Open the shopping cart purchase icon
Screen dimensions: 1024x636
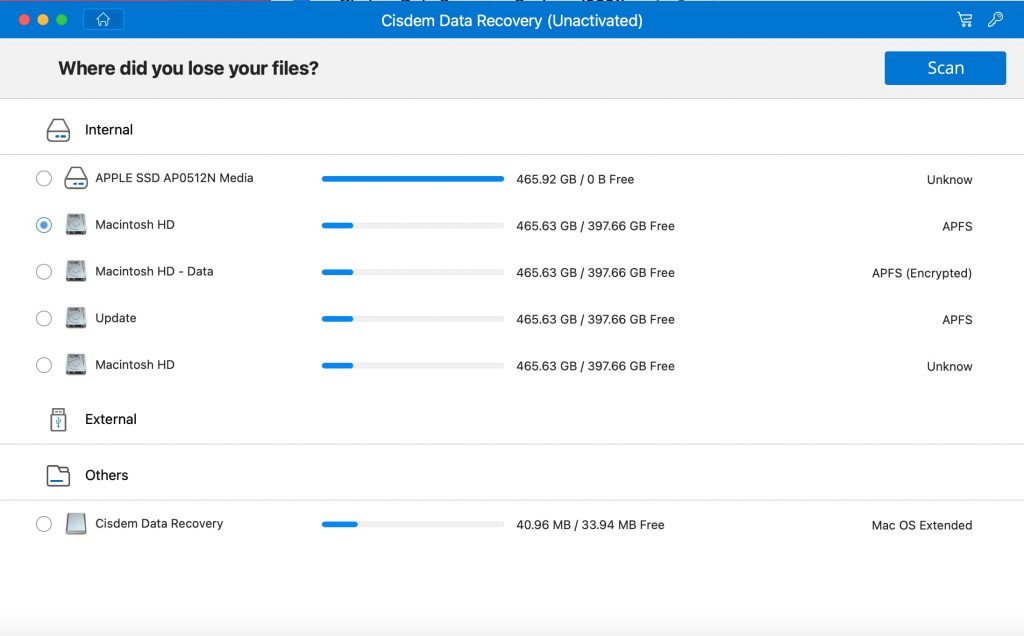[965, 20]
